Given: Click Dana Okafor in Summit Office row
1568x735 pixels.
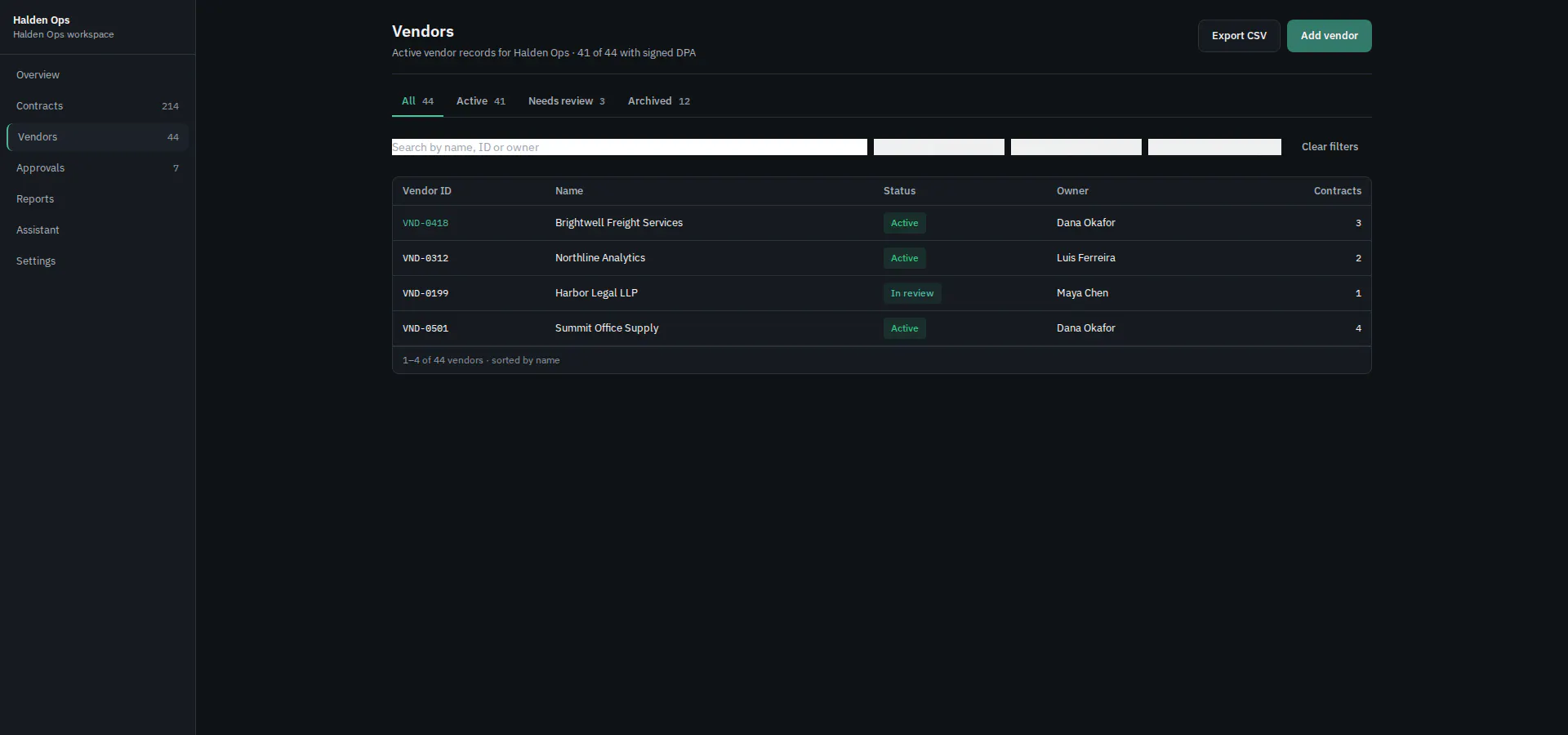Looking at the screenshot, I should tap(1086, 328).
